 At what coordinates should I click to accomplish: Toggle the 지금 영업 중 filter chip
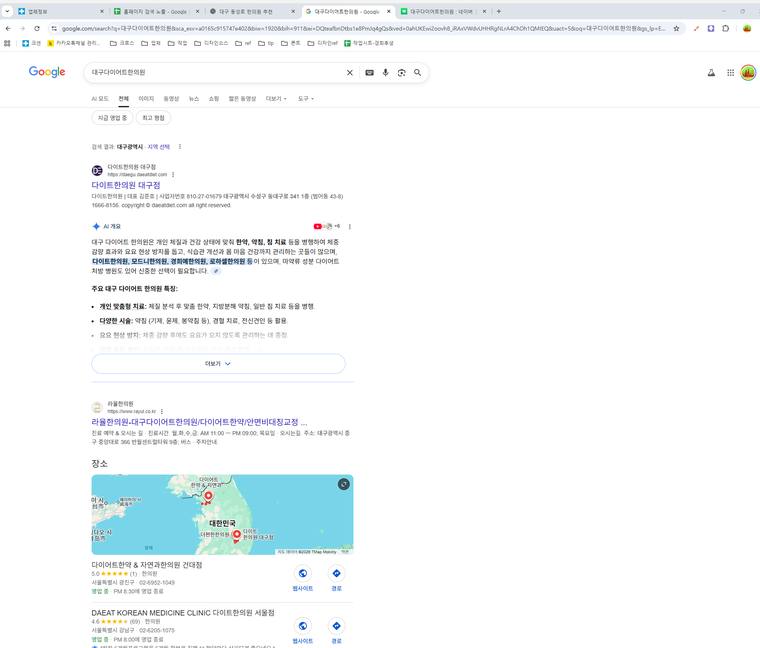point(112,118)
